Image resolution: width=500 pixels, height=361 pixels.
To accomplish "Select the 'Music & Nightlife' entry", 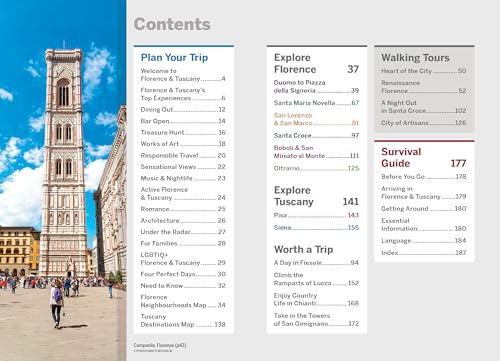I will point(183,178).
